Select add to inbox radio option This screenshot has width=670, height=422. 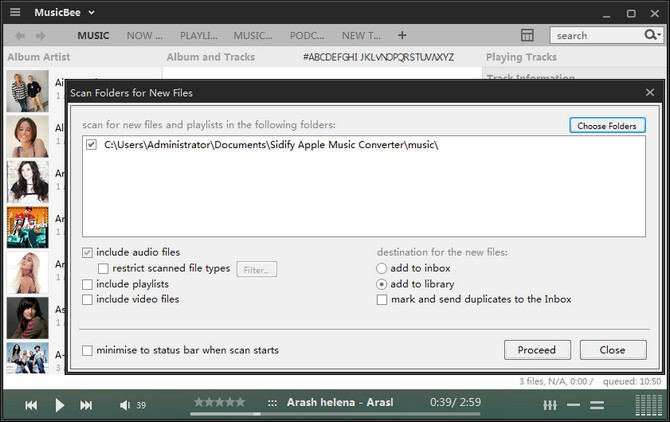tap(381, 268)
